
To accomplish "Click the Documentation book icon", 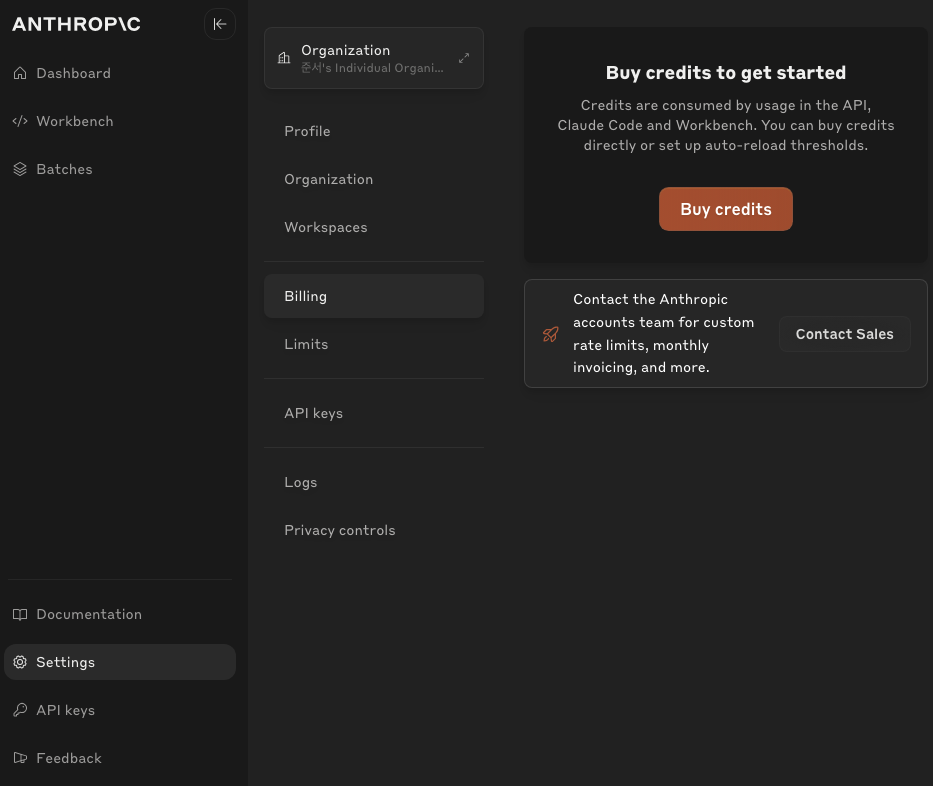I will pyautogui.click(x=20, y=614).
